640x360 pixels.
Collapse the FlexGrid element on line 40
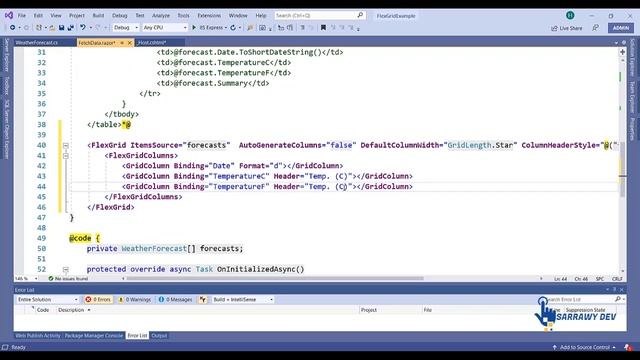click(65, 145)
